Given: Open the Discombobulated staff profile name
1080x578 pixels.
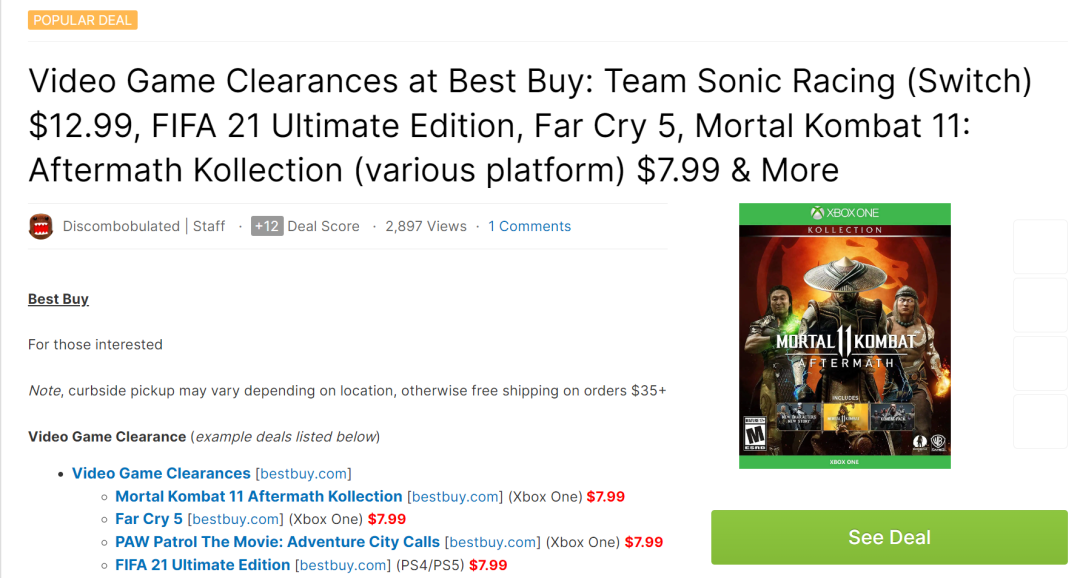Looking at the screenshot, I should click(121, 226).
